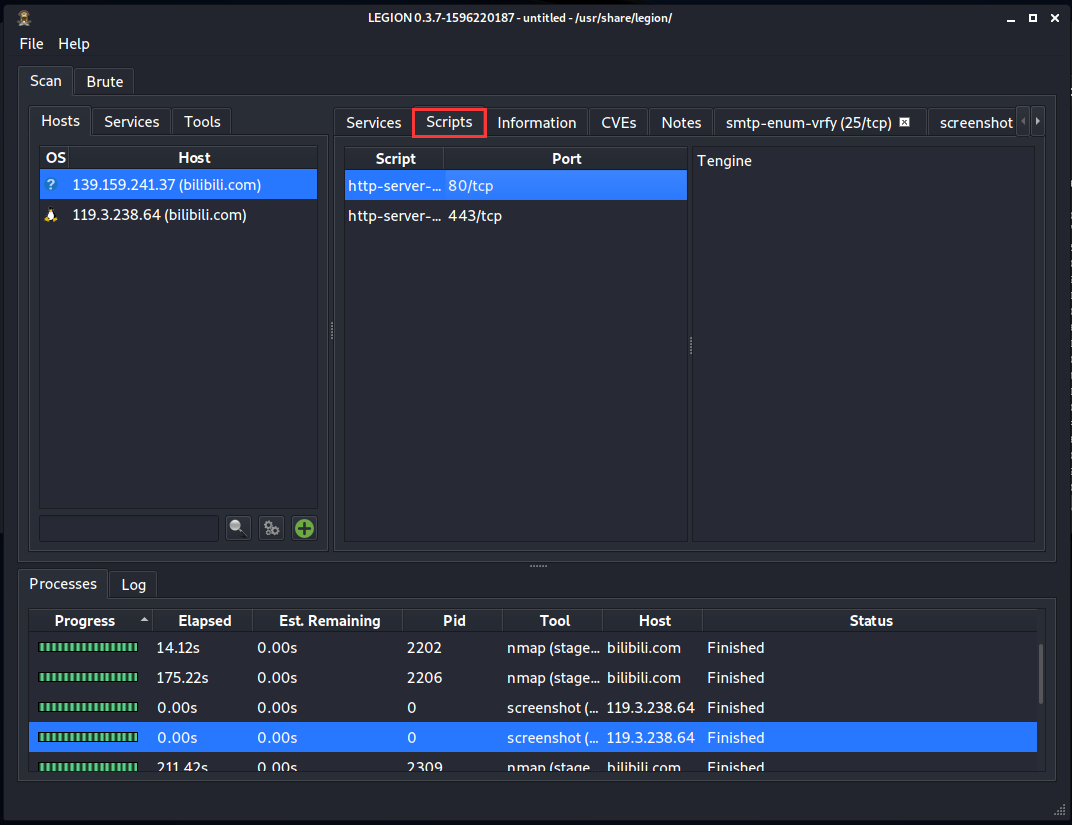The width and height of the screenshot is (1072, 825).
Task: Click the question mark OS icon for 139.159.241.37
Action: [x=51, y=185]
